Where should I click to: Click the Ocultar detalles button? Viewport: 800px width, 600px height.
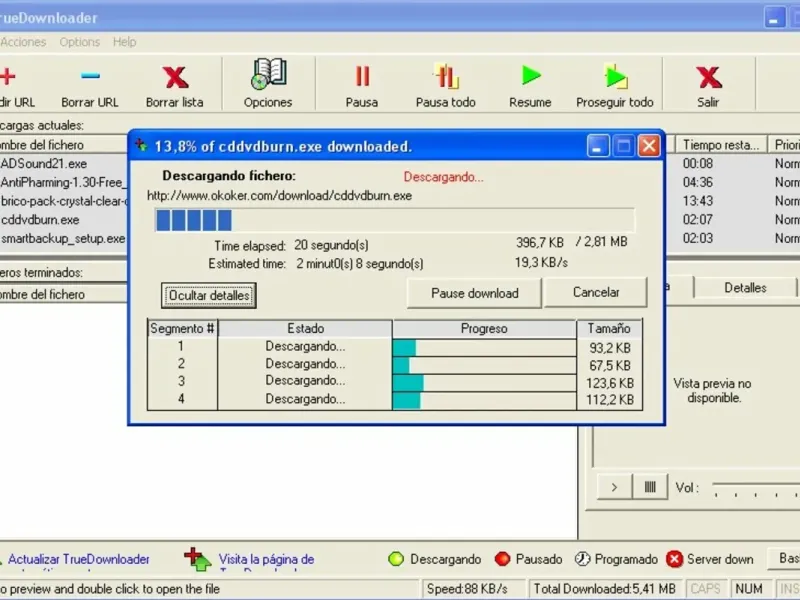click(x=209, y=295)
